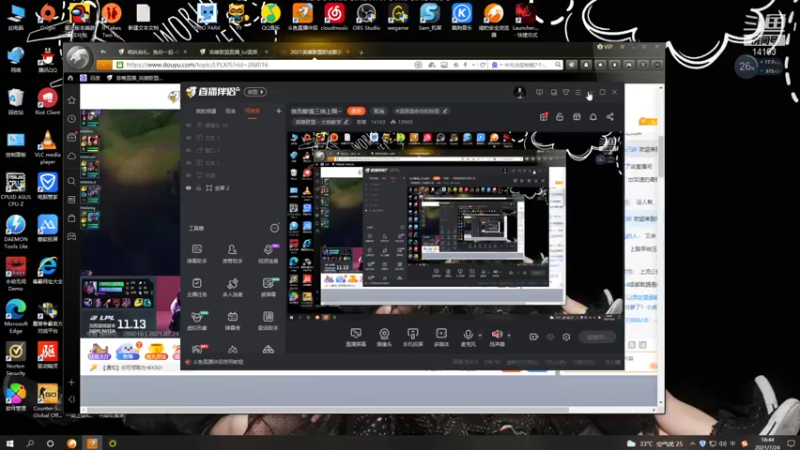Open the hamburger menu in companion title bar
800x450 pixels.
(578, 92)
